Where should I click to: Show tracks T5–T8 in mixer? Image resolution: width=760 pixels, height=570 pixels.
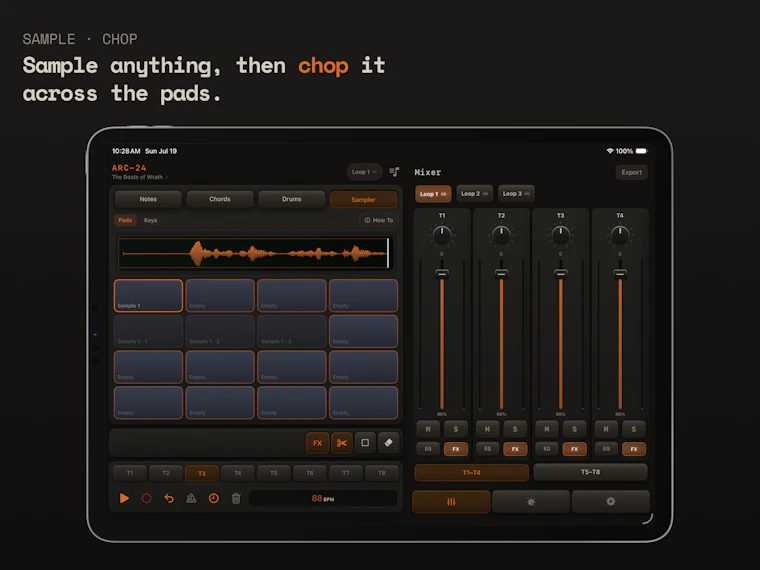[x=590, y=472]
